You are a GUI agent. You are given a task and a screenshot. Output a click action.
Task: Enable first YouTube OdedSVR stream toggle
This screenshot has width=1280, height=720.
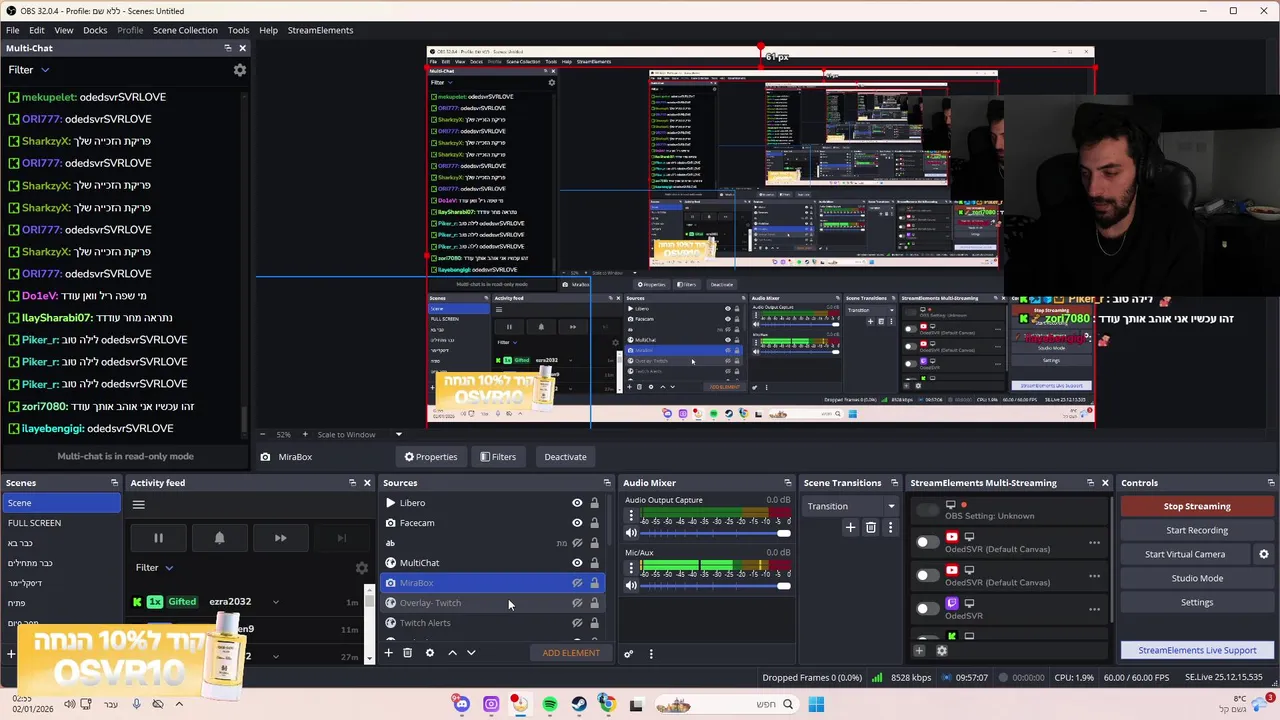(x=927, y=543)
